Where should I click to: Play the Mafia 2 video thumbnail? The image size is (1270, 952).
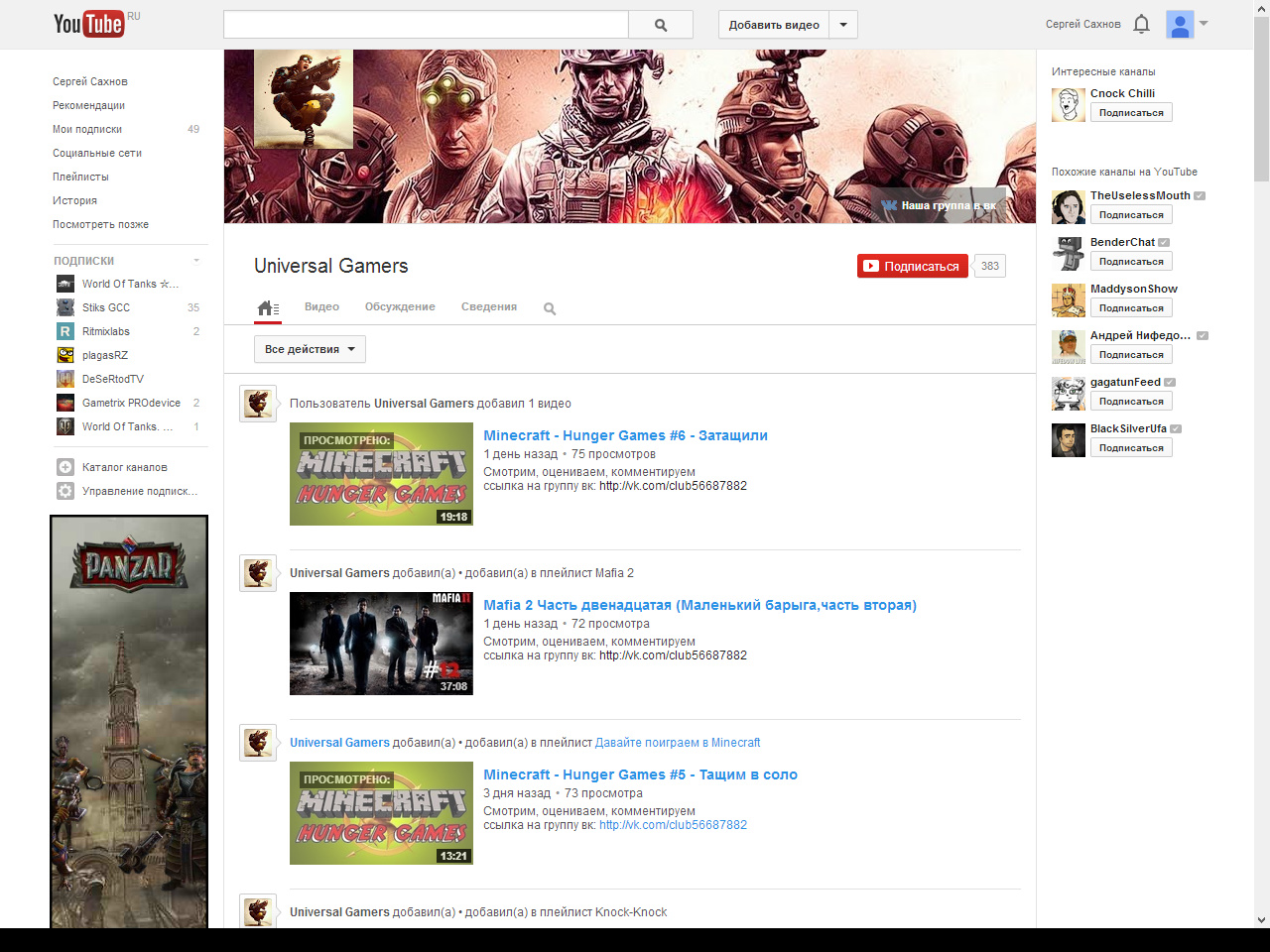click(381, 644)
